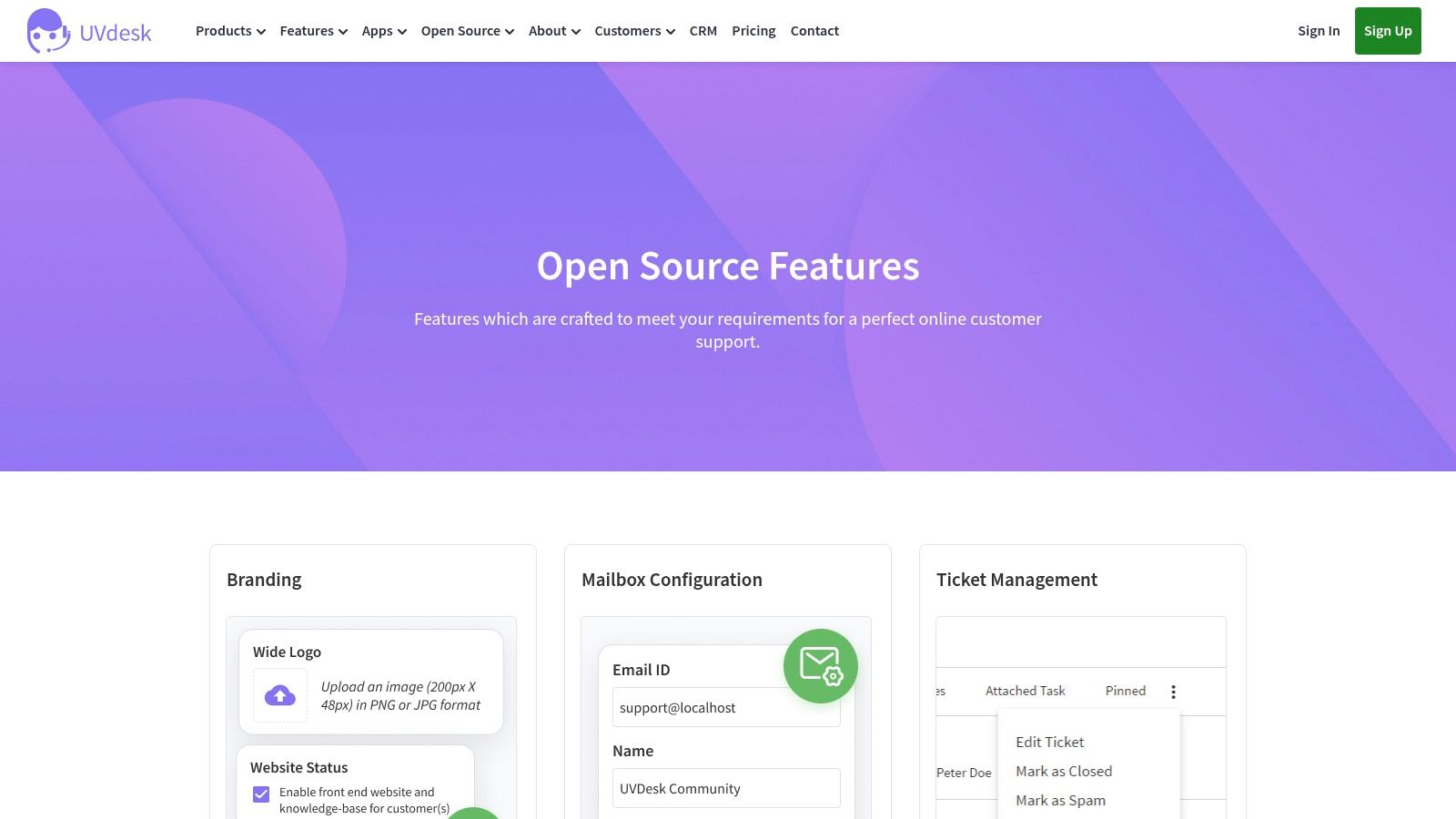Click the Branding card heading
Viewport: 1456px width, 819px height.
pyautogui.click(x=264, y=580)
